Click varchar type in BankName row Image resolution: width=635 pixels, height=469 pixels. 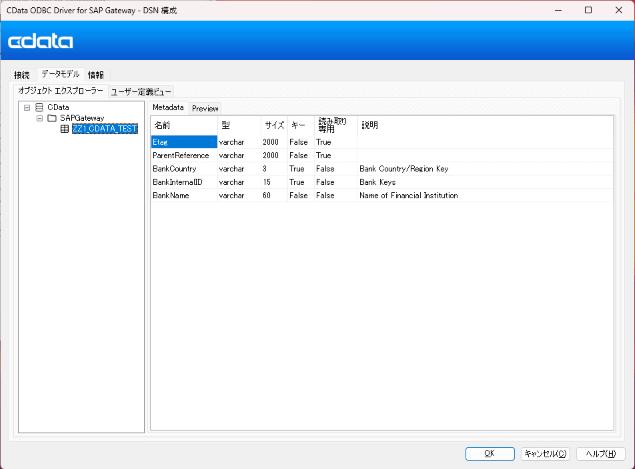click(x=232, y=196)
